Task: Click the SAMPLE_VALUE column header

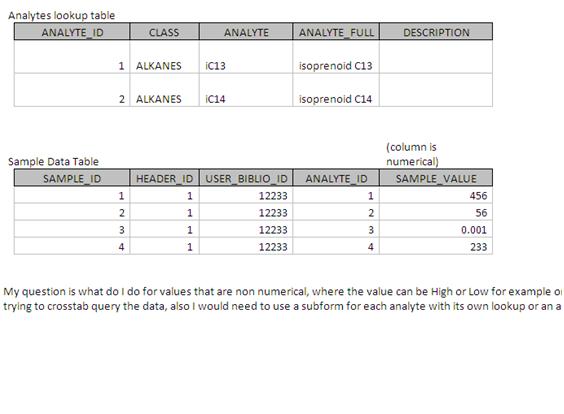Action: tap(436, 178)
